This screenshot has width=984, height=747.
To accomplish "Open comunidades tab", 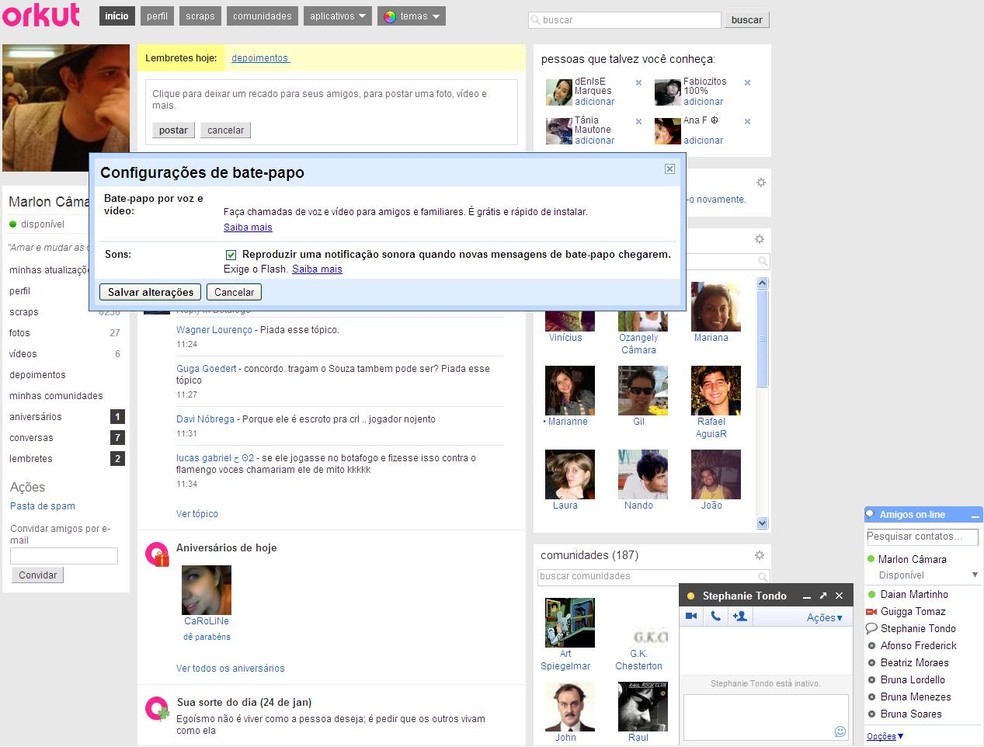I will click(262, 16).
